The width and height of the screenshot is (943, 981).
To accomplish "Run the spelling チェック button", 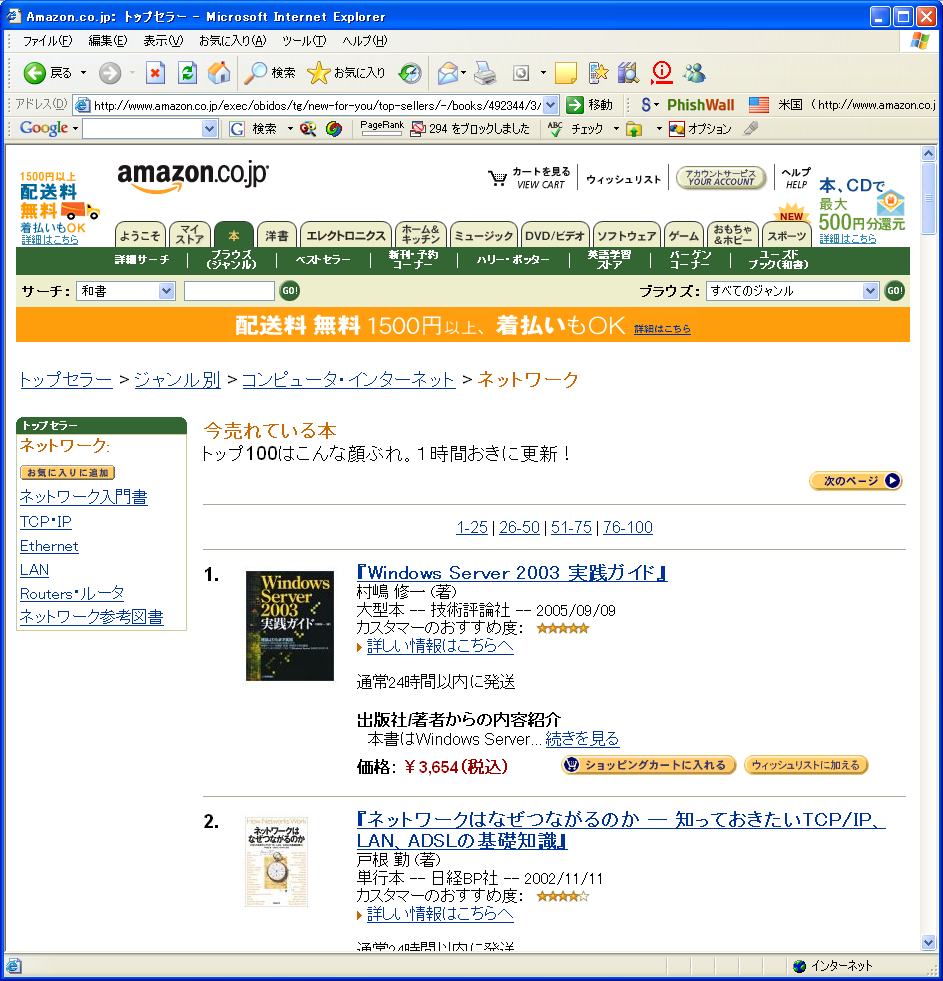I will 576,129.
